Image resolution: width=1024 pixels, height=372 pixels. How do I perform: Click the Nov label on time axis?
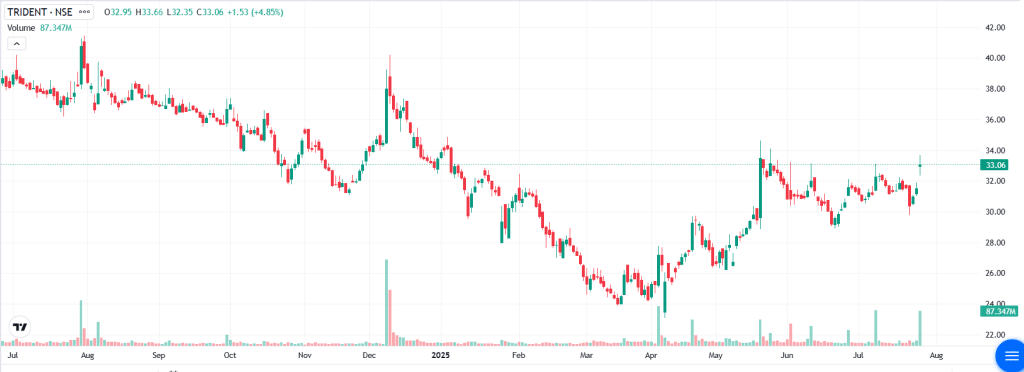(305, 356)
